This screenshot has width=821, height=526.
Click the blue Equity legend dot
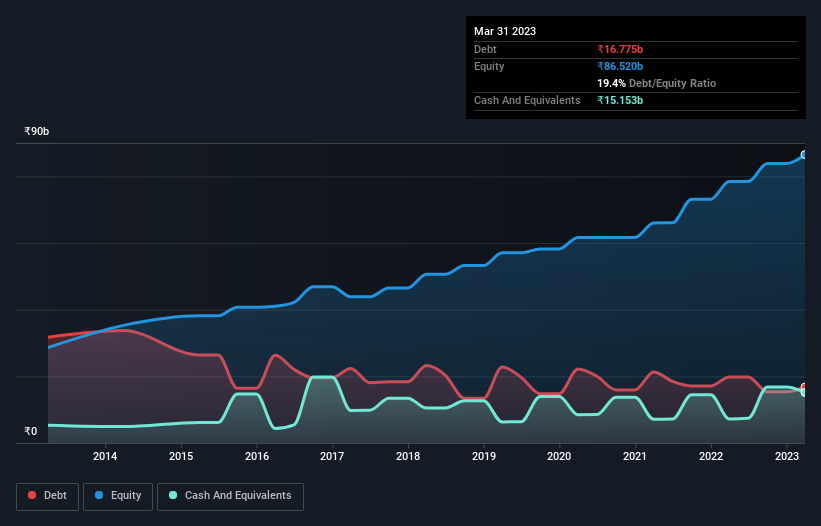[x=99, y=495]
